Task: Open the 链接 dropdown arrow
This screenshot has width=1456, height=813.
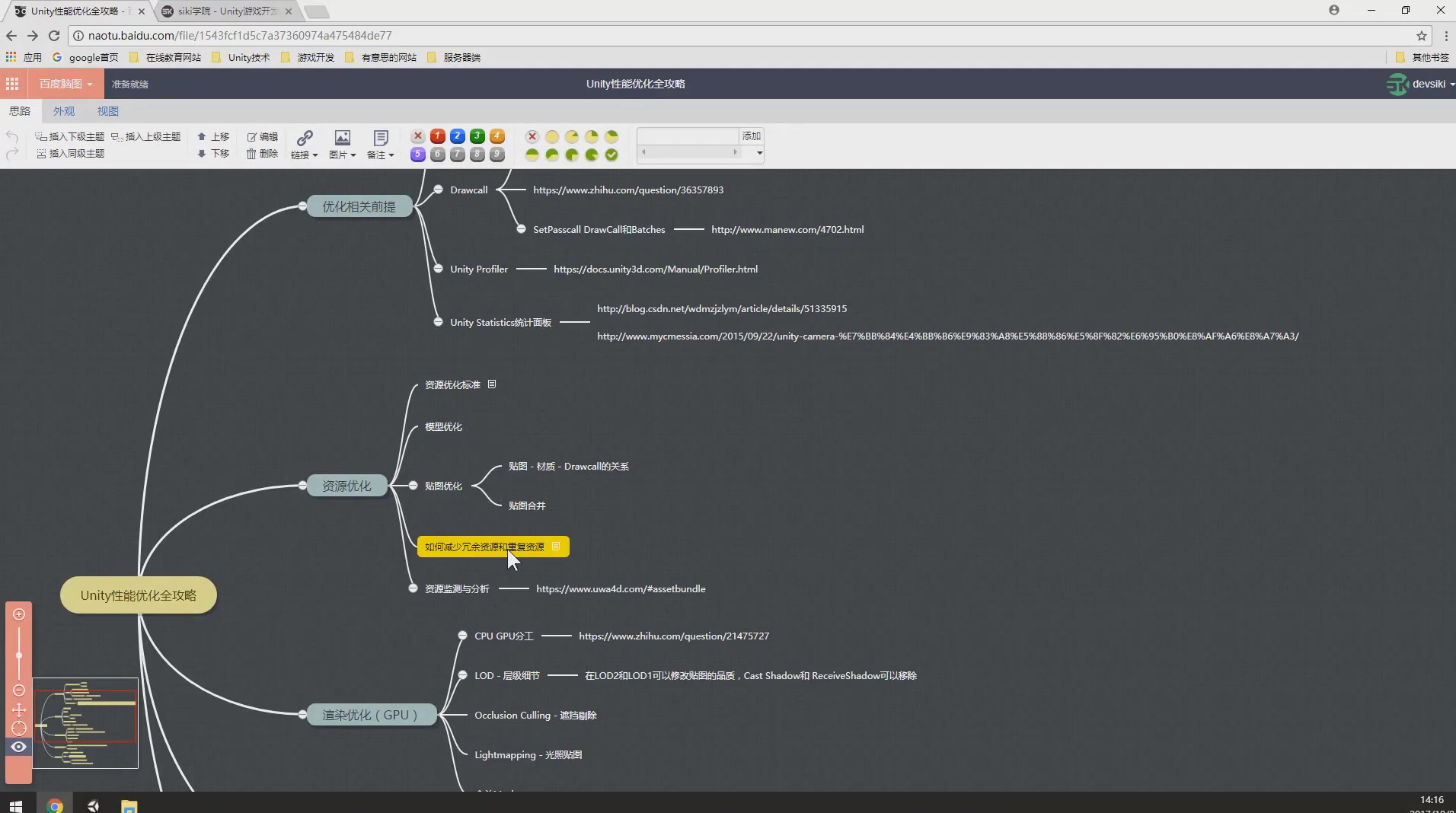Action: pos(315,155)
